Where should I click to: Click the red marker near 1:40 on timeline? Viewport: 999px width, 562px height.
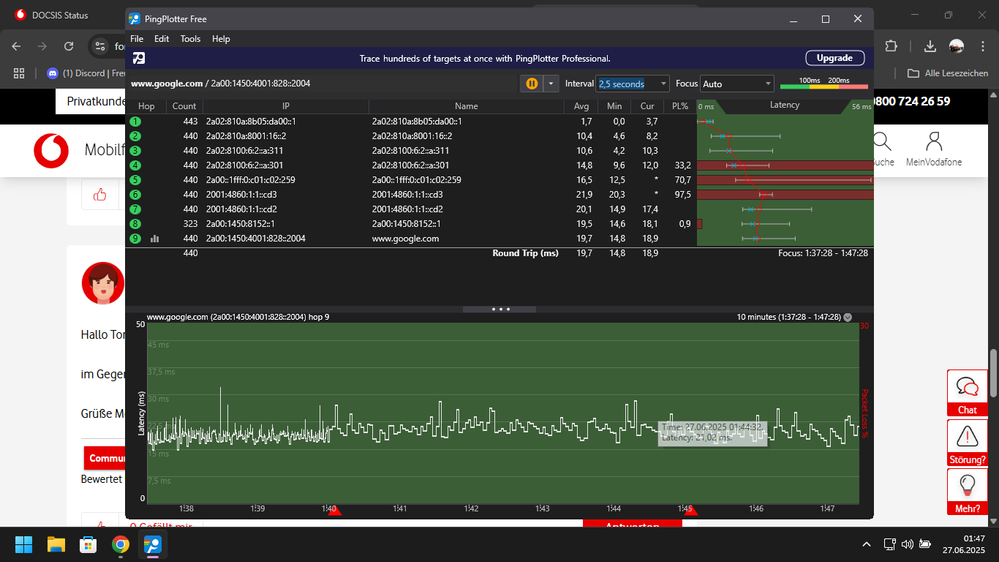coord(334,510)
